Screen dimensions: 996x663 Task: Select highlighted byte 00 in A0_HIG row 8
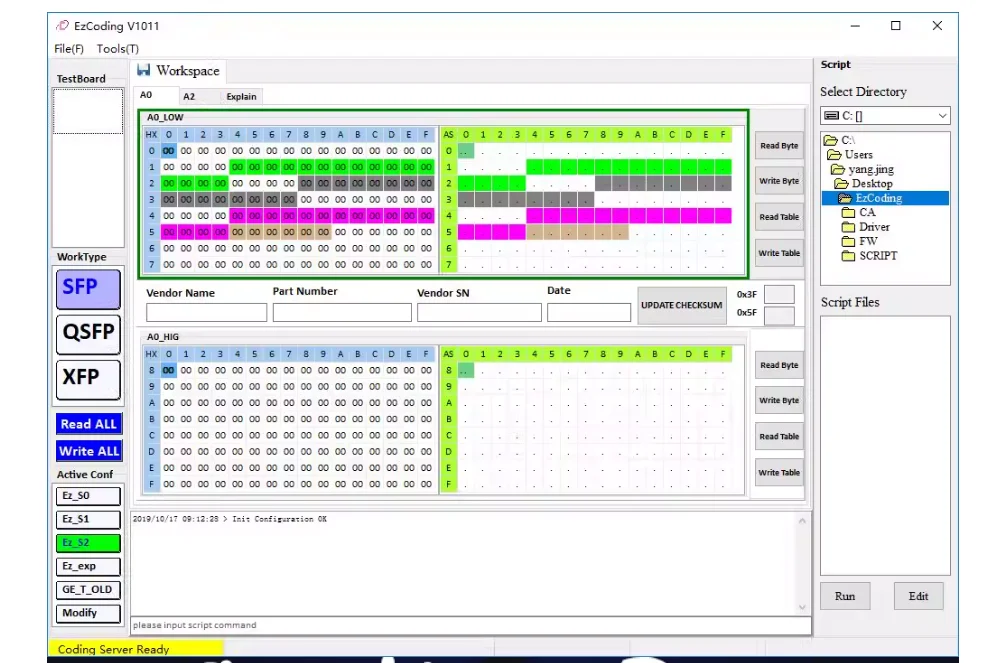(168, 370)
